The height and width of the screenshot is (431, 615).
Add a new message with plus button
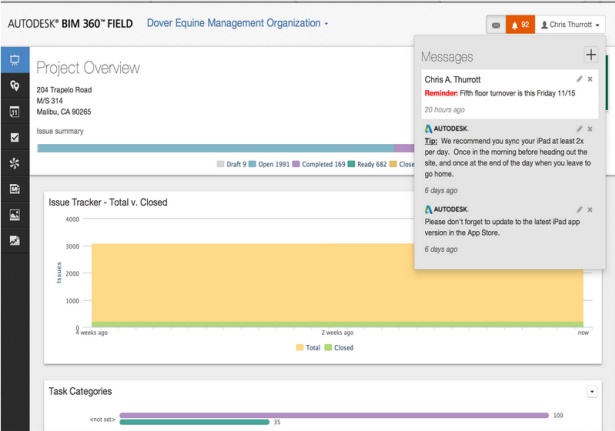pos(591,55)
